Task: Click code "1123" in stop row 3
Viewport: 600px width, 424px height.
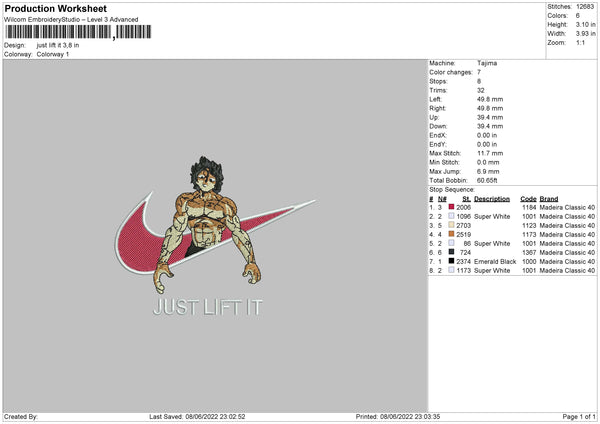Action: [529, 225]
